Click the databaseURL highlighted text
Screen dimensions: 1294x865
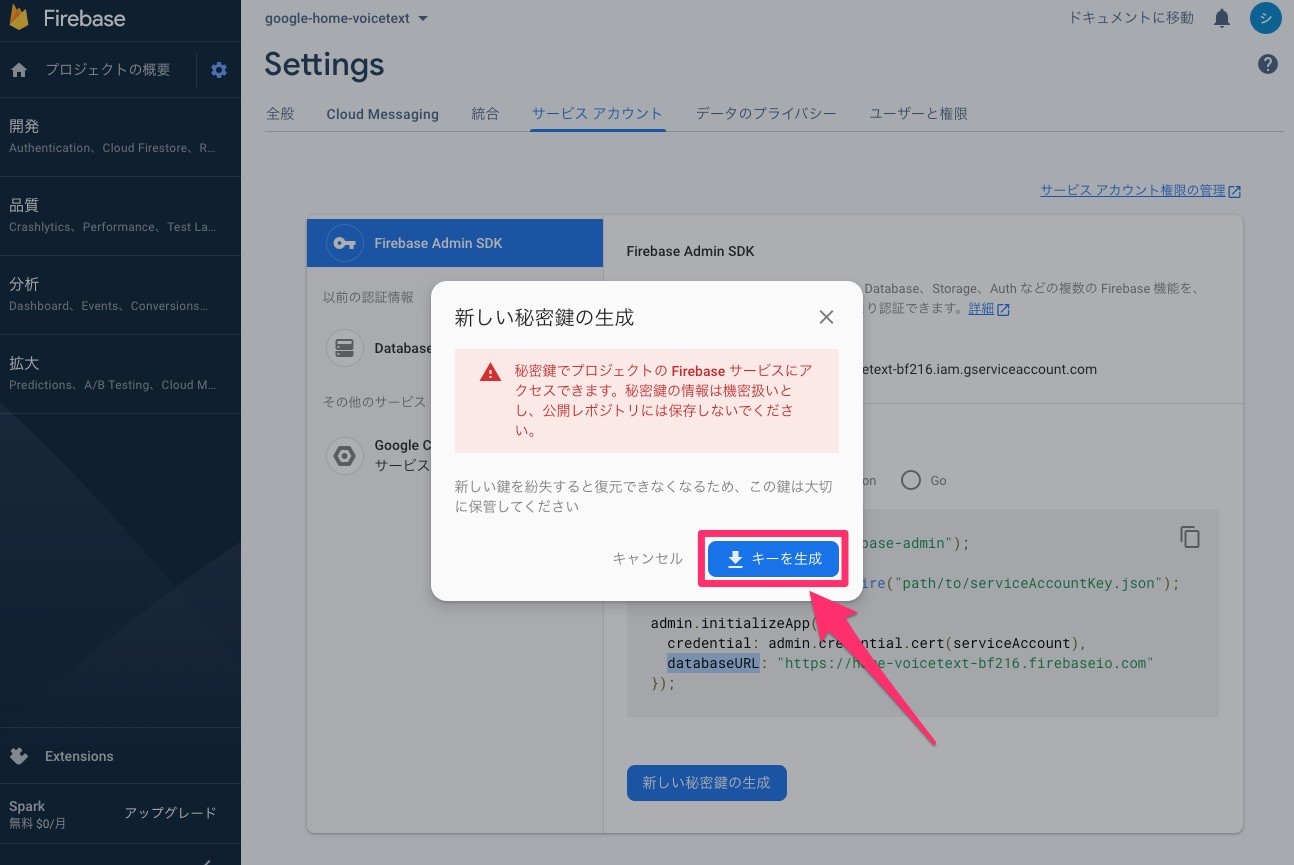[x=714, y=663]
